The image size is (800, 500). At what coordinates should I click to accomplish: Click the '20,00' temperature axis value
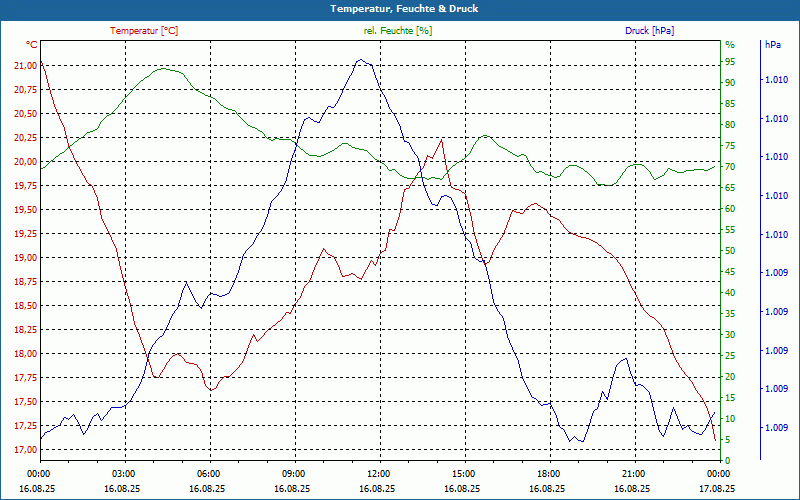coord(26,161)
